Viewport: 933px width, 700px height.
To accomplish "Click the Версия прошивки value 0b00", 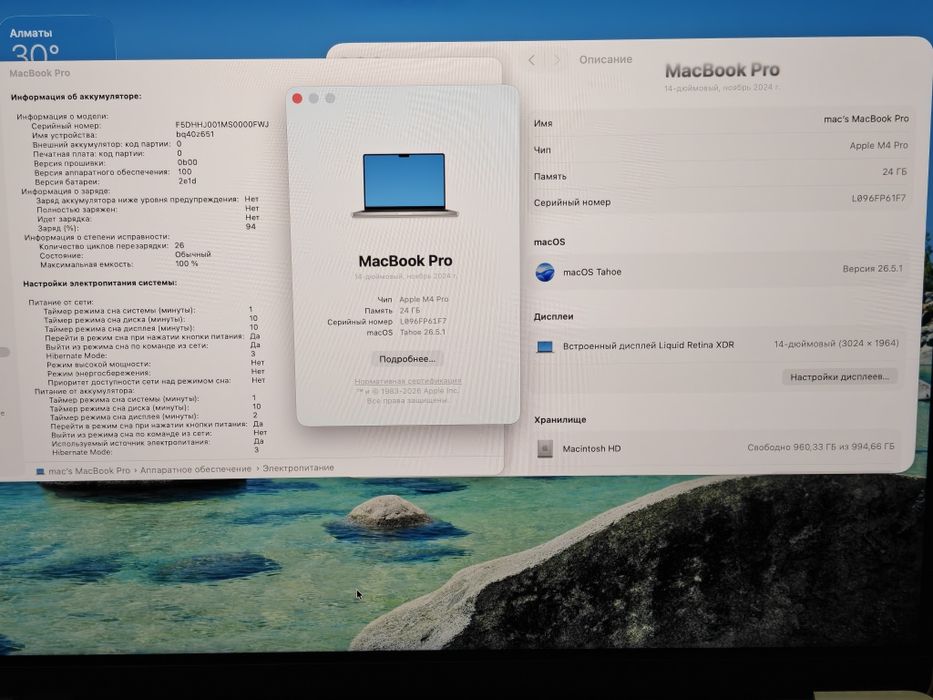I will (187, 162).
